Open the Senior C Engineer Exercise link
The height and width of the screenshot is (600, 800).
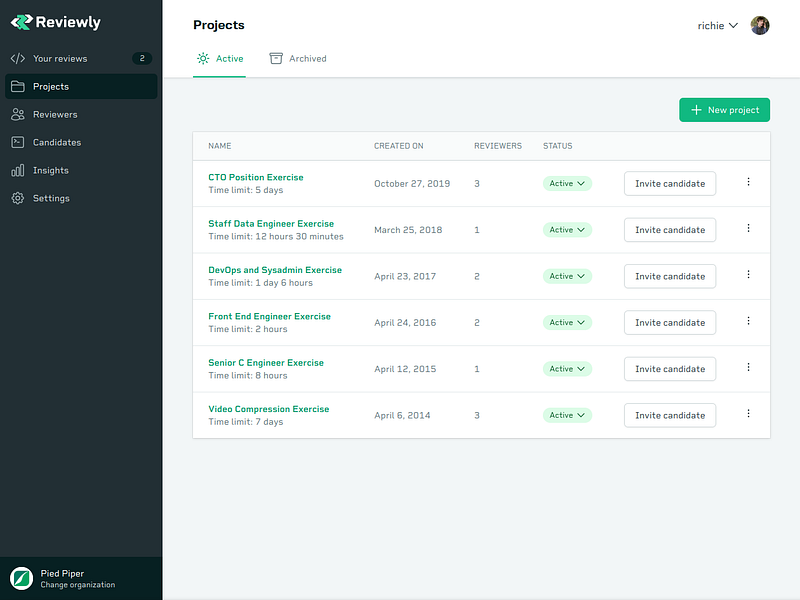point(266,363)
